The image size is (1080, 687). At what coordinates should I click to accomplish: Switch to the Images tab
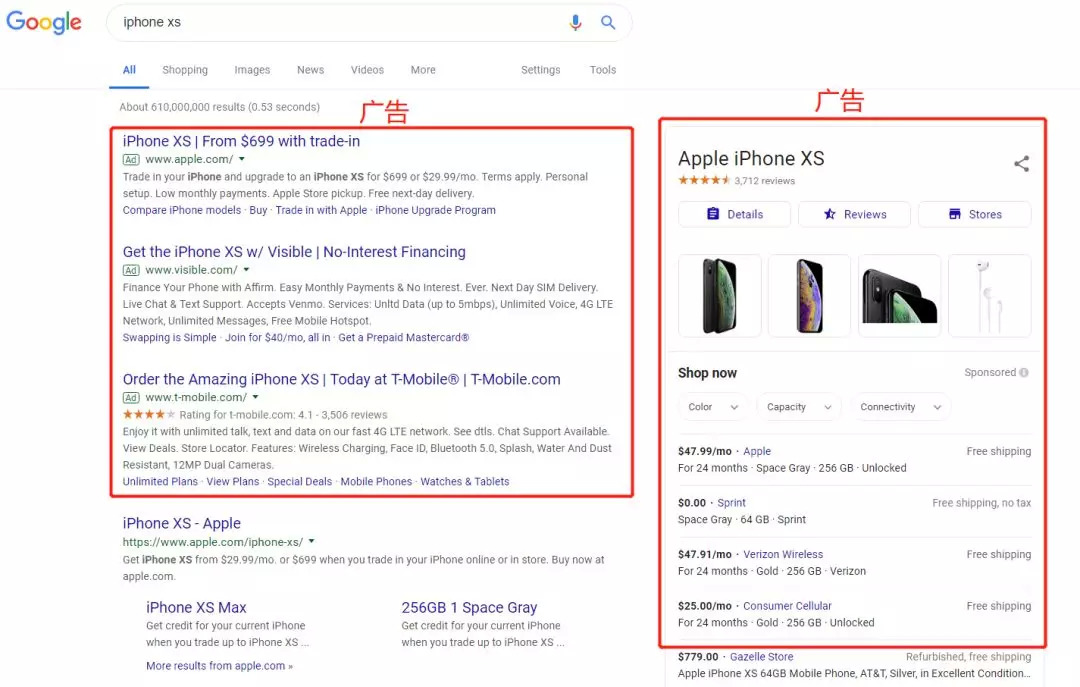(252, 70)
